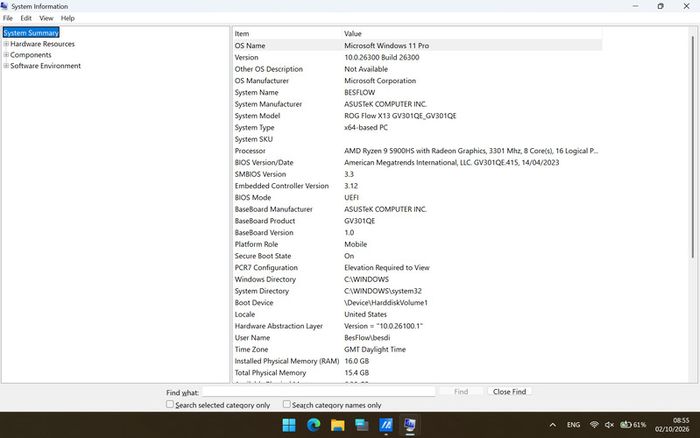Click GMT Daylight Time value
This screenshot has height=438, width=700.
click(375, 349)
